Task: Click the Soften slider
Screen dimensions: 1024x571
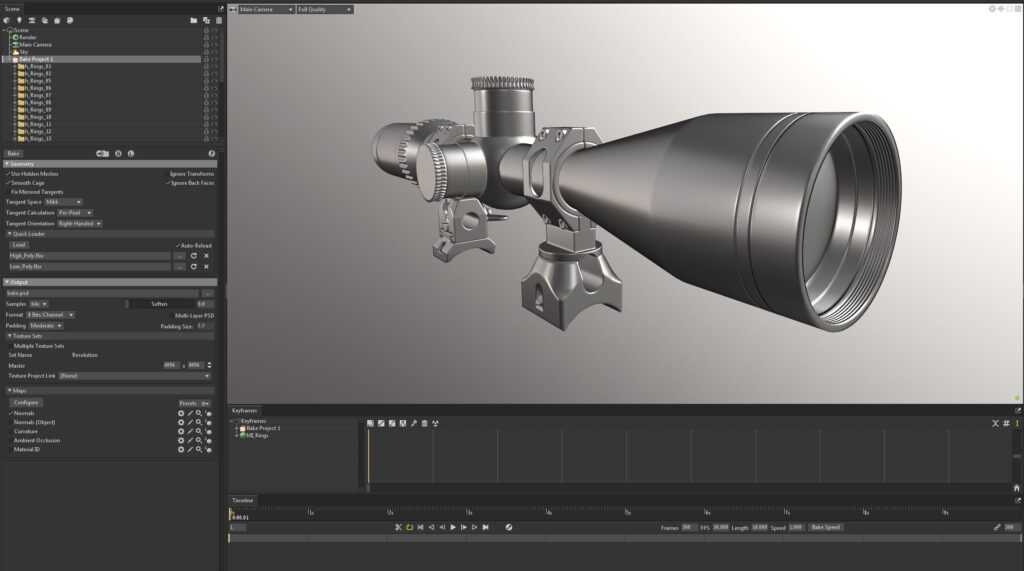Action: pyautogui.click(x=159, y=304)
